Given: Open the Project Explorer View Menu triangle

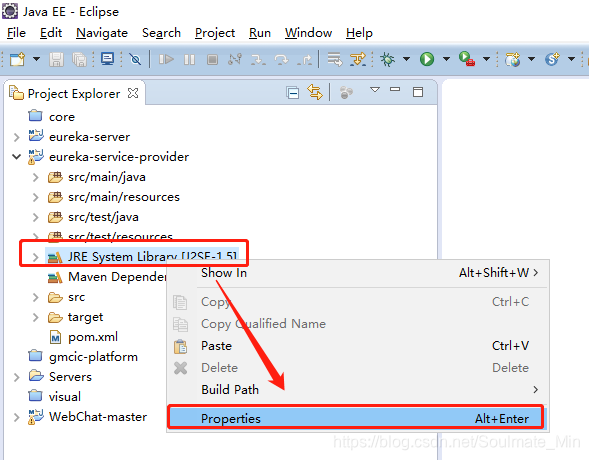Looking at the screenshot, I should pyautogui.click(x=375, y=90).
